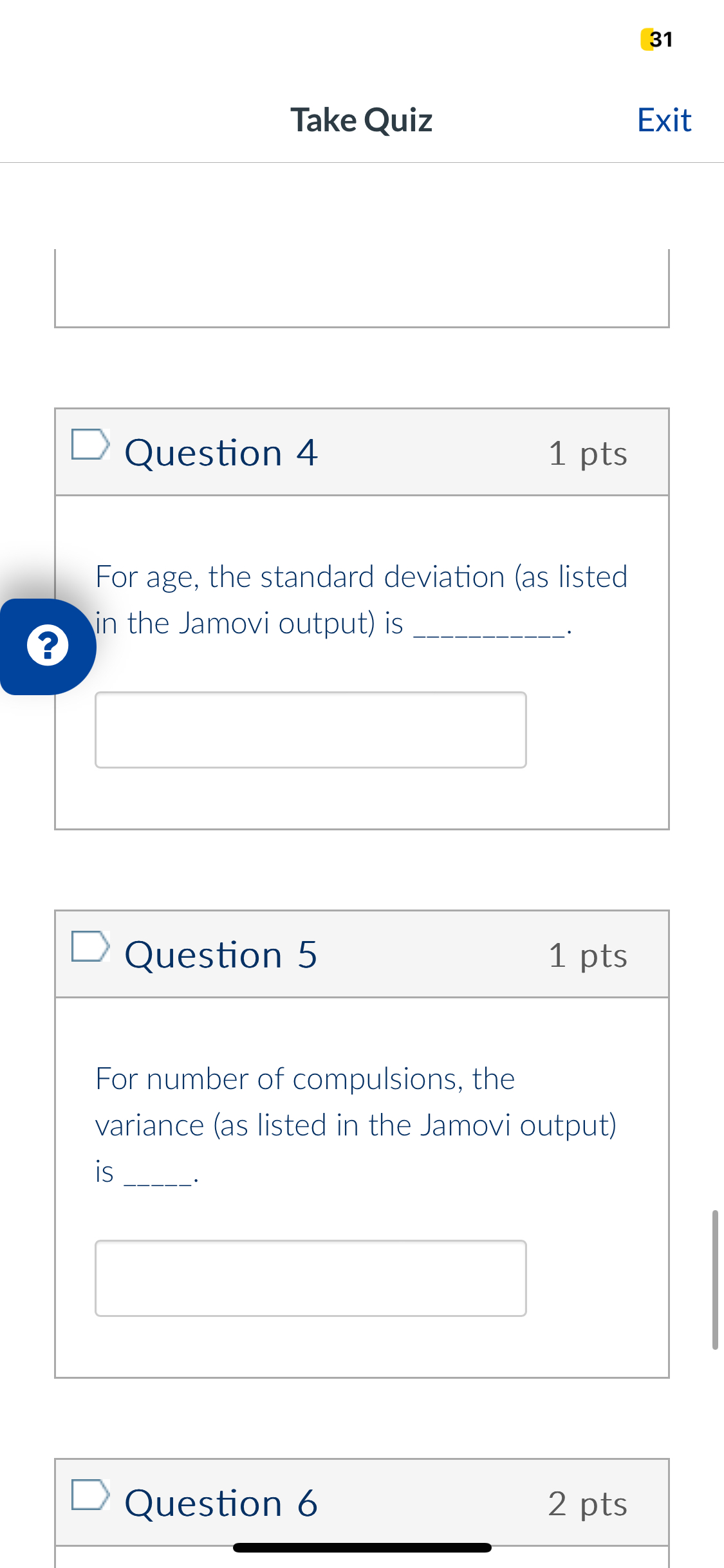Select the Take Quiz title bar

362,119
